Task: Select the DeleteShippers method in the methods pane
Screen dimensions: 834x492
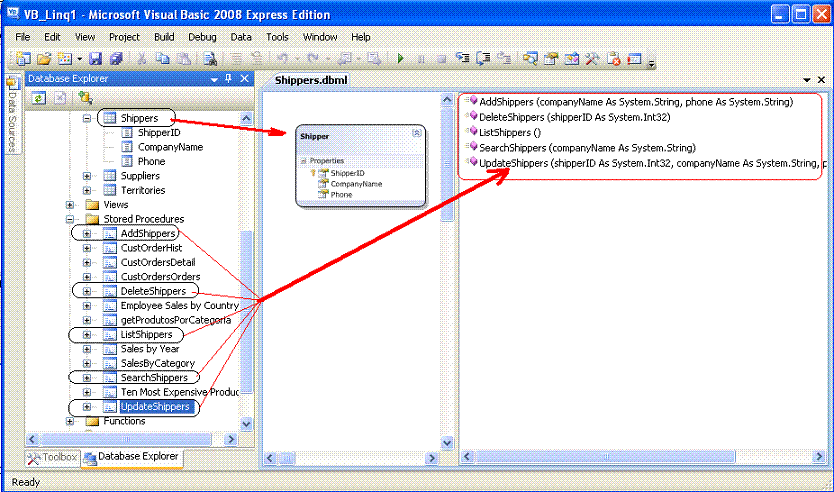Action: pyautogui.click(x=574, y=117)
